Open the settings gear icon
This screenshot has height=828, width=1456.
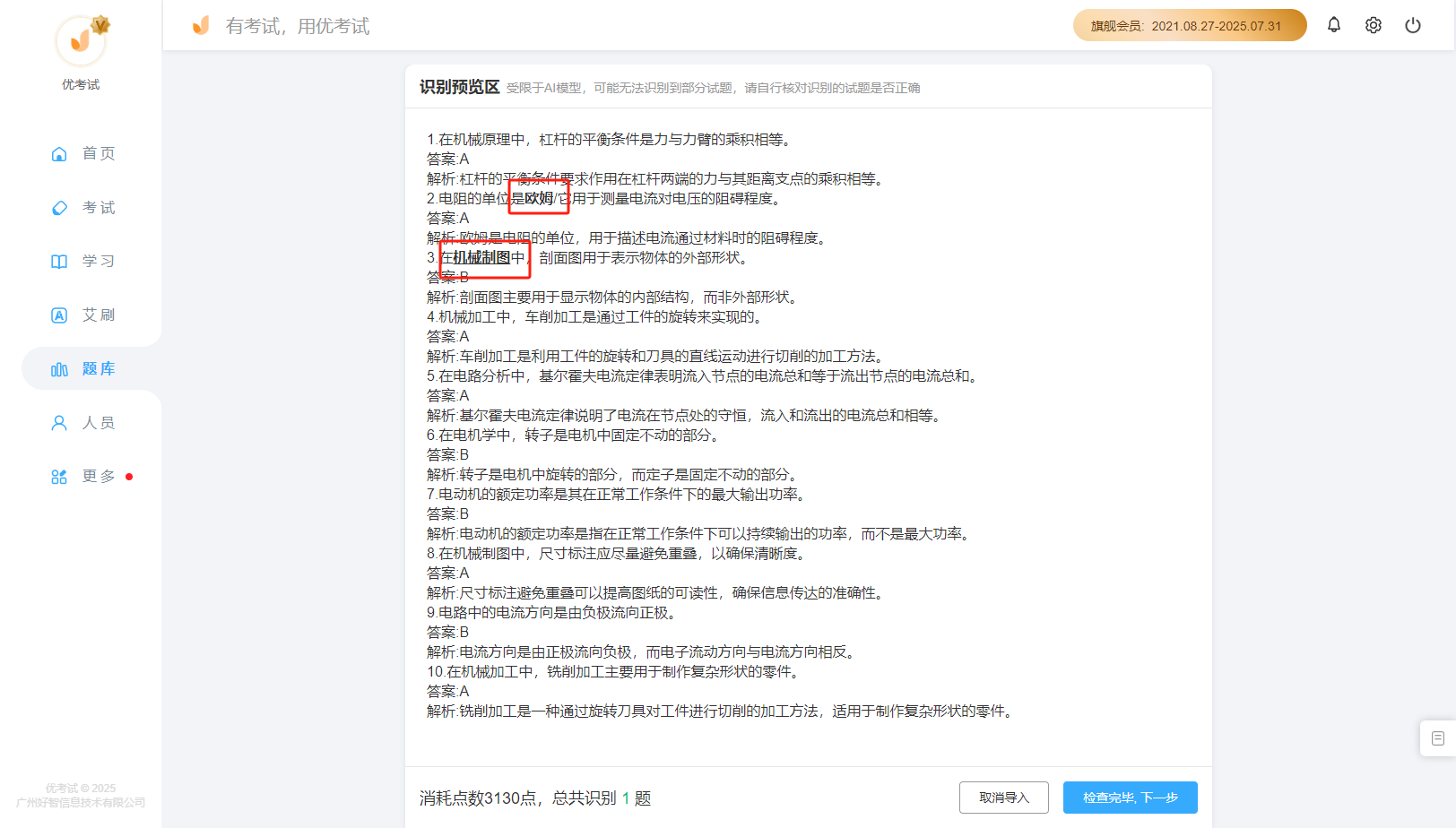1374,25
